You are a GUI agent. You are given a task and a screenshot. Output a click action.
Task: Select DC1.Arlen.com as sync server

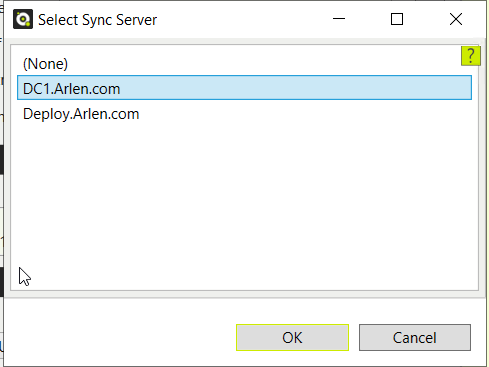click(244, 88)
